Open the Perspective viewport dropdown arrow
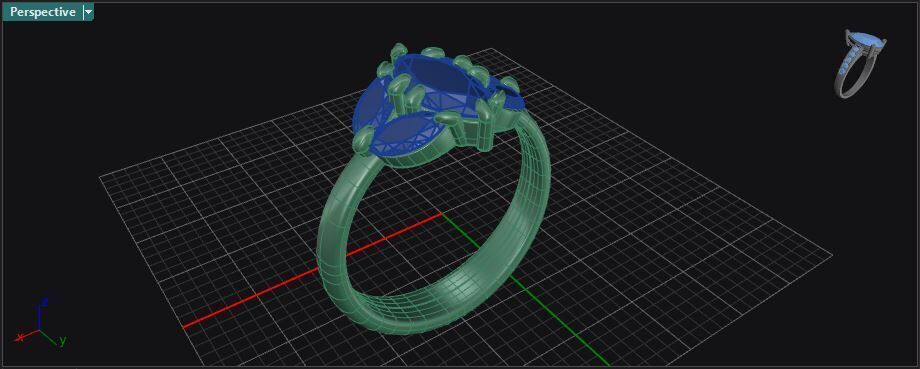 click(88, 12)
